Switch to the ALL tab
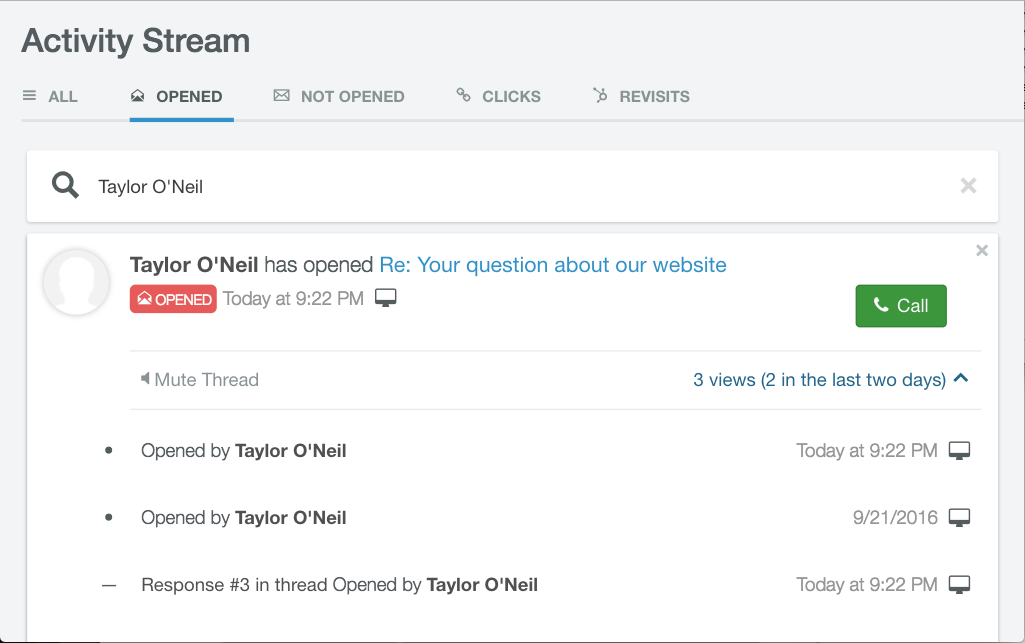This screenshot has width=1025, height=643. [x=50, y=95]
